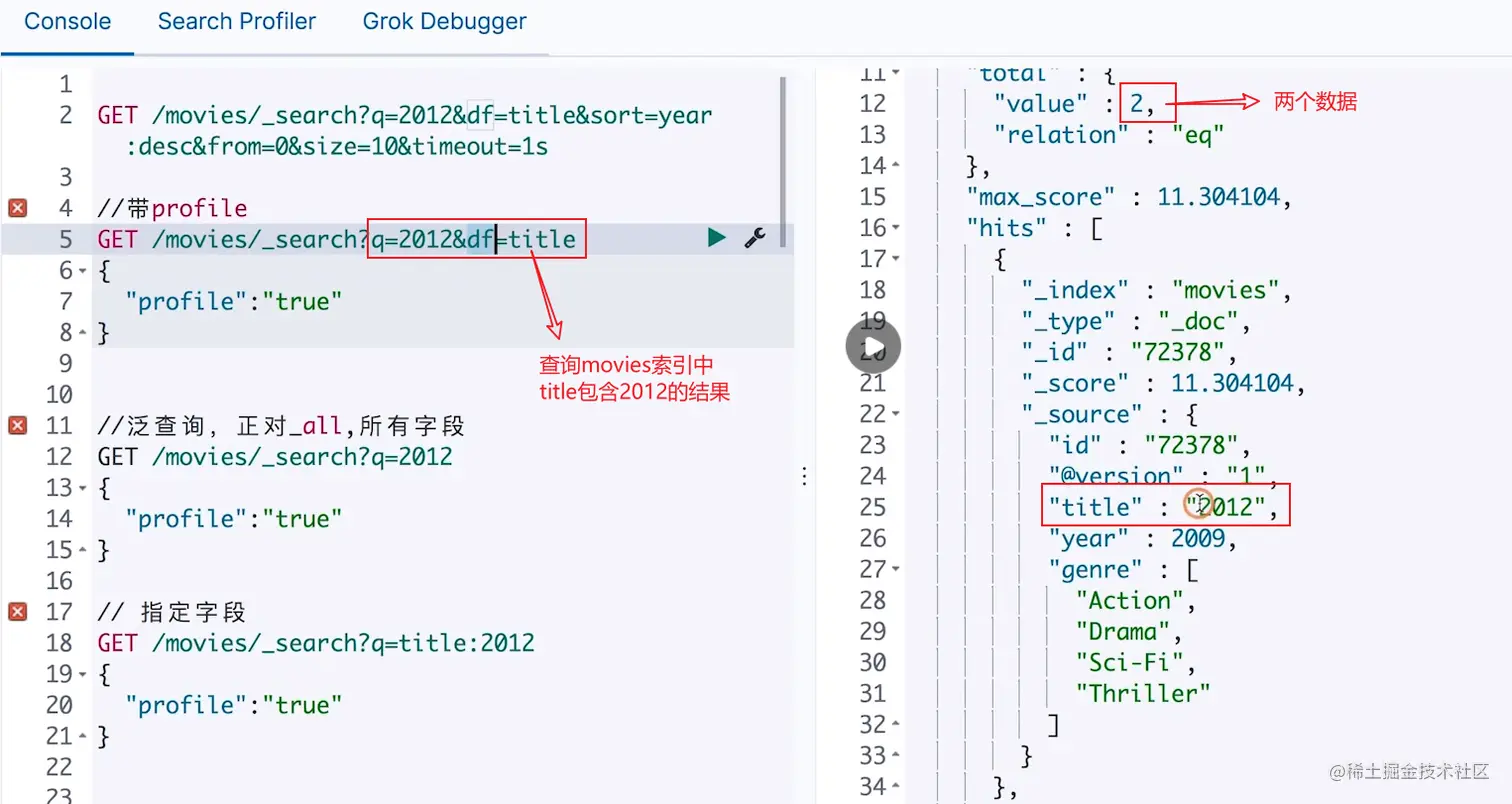This screenshot has width=1512, height=804.
Task: Collapse the _source object at response line 22
Action: 895,414
